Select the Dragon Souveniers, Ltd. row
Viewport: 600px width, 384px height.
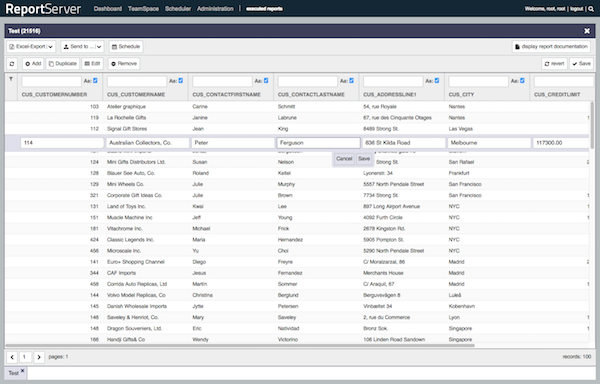(x=297, y=329)
